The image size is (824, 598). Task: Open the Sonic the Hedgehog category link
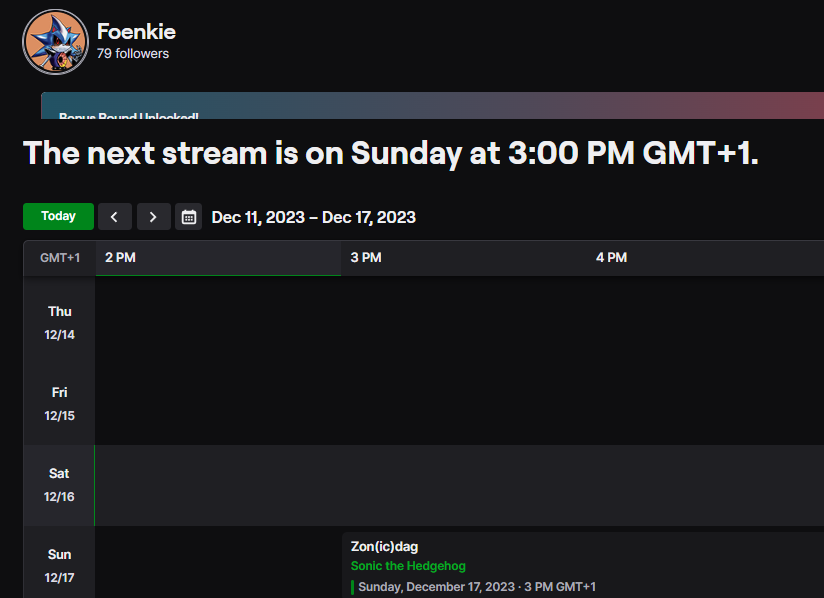point(408,566)
